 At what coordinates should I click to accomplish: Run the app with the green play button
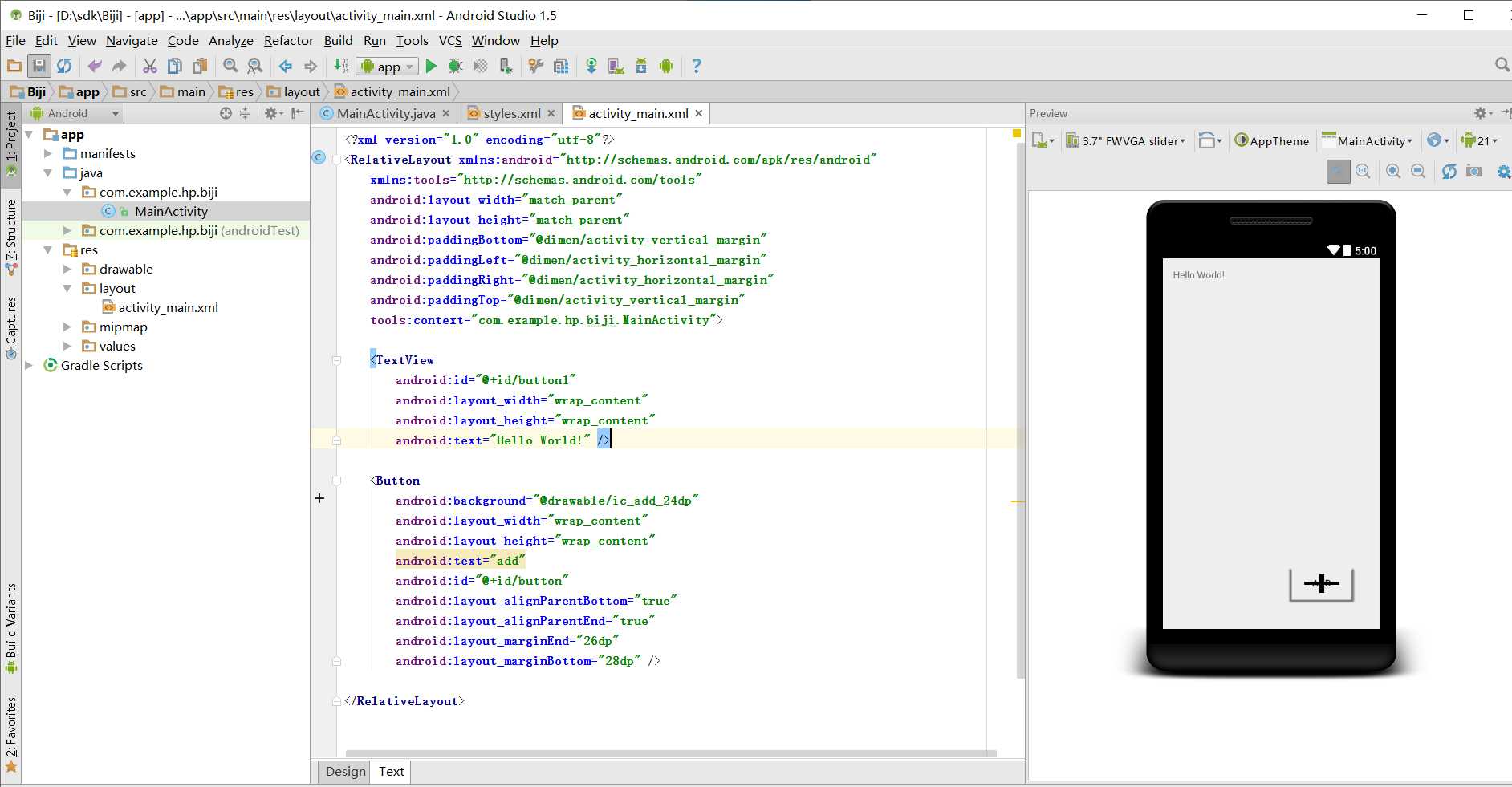pyautogui.click(x=431, y=66)
